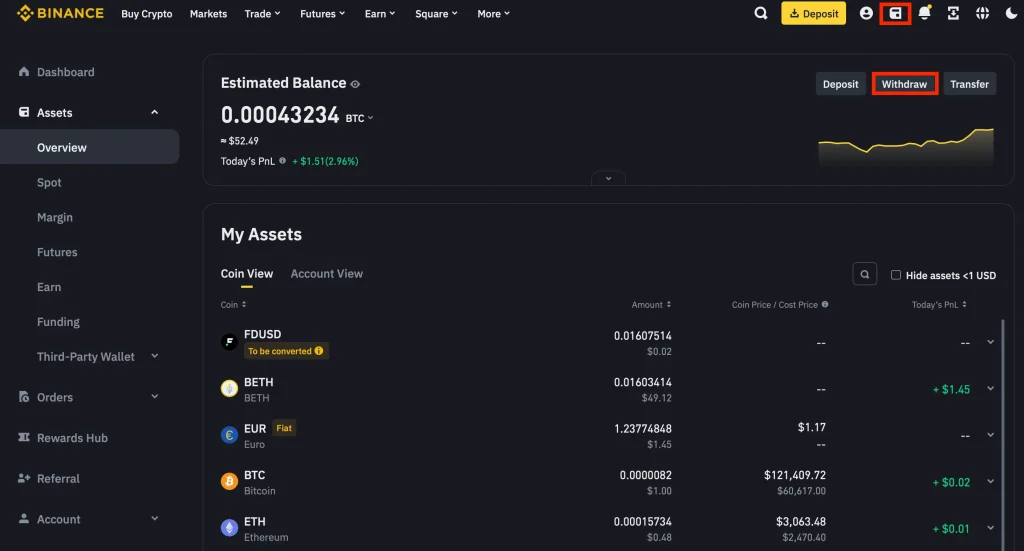
Task: Expand the FDUSD row chevron
Action: coord(991,341)
